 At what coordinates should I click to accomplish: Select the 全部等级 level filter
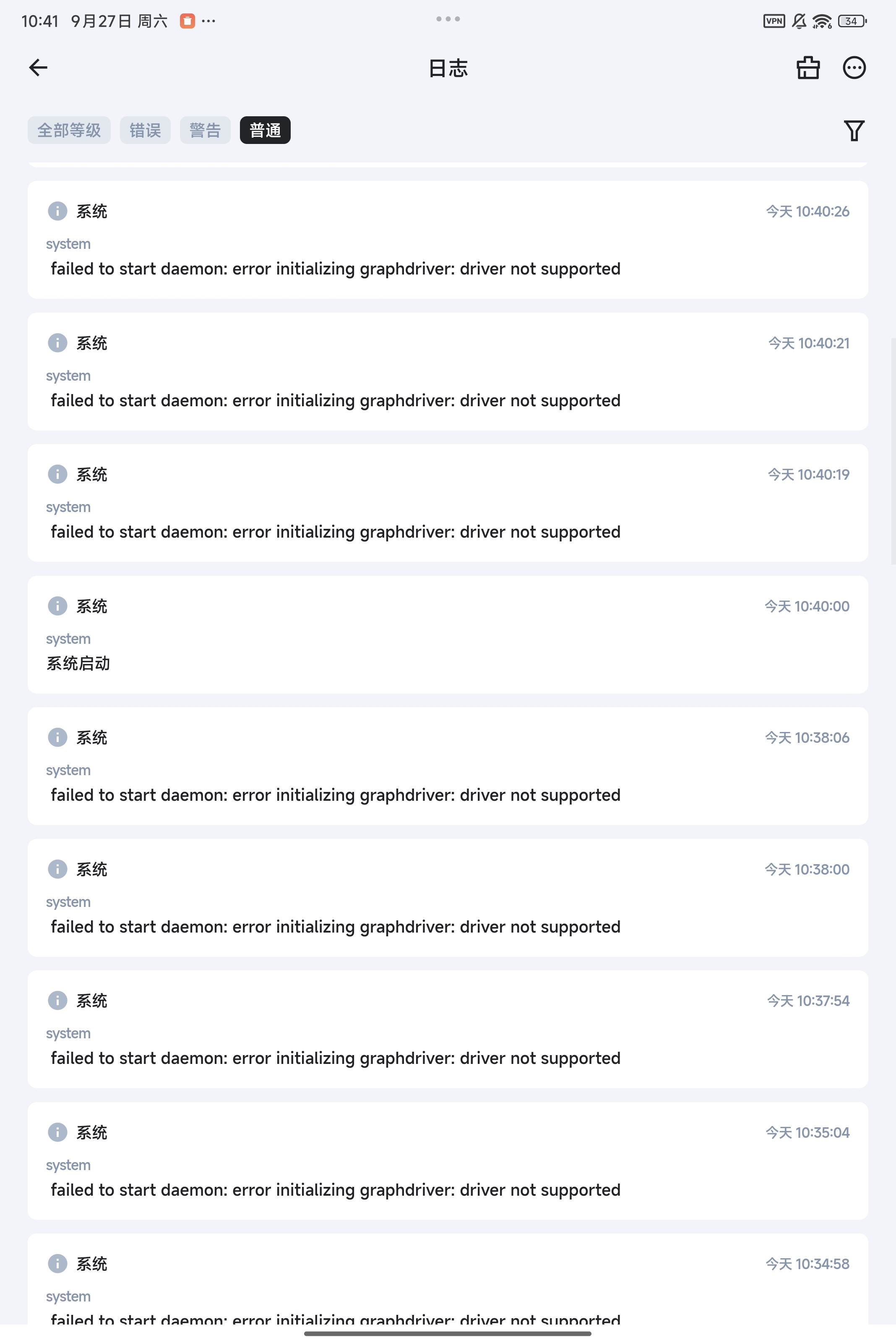(69, 131)
